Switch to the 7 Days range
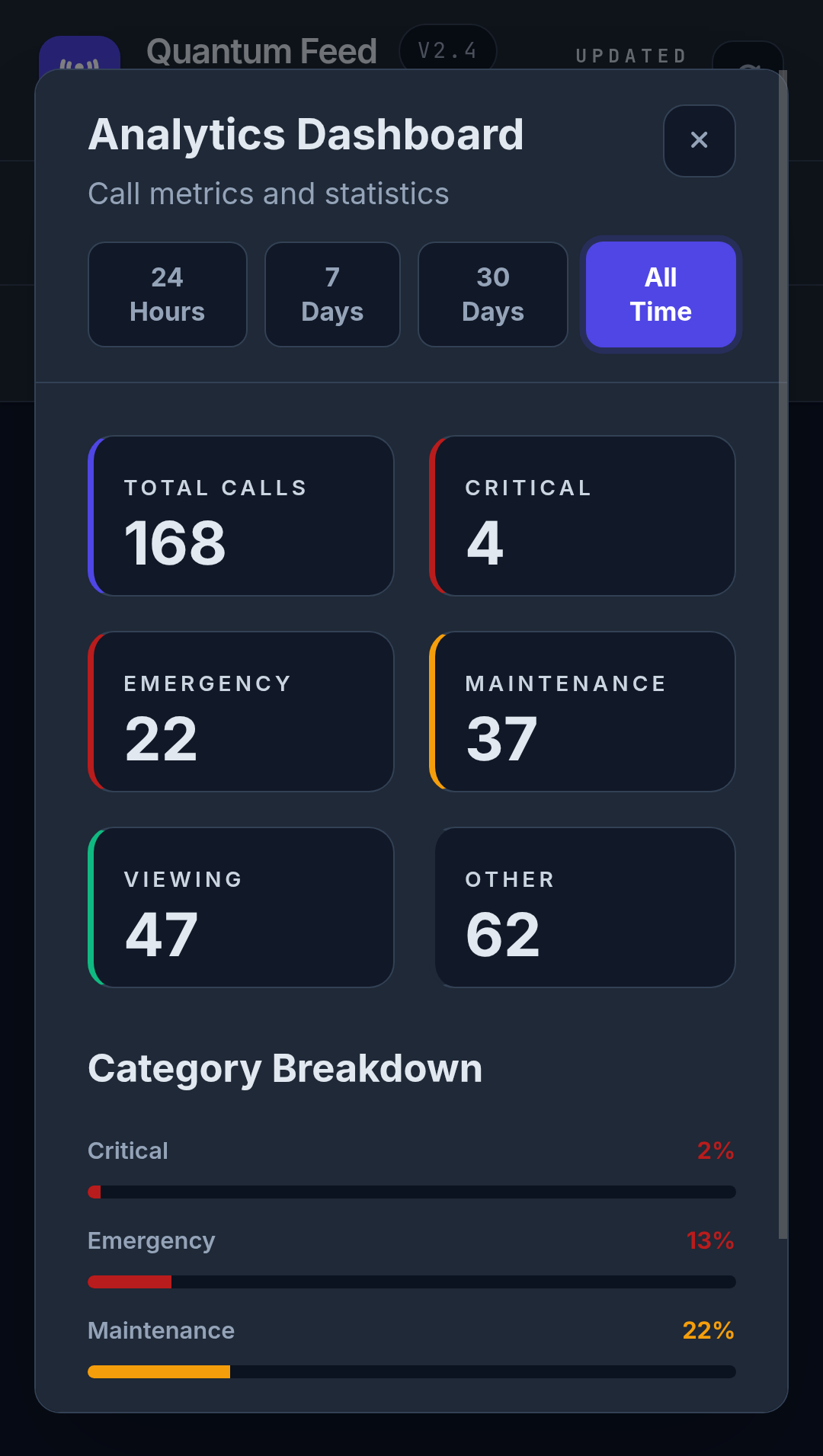The height and width of the screenshot is (1456, 823). pyautogui.click(x=332, y=294)
